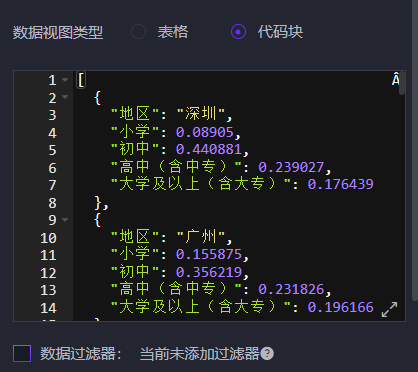Click the 当前未添加过滤器 text
Viewport: 418px width, 372px height.
click(199, 354)
